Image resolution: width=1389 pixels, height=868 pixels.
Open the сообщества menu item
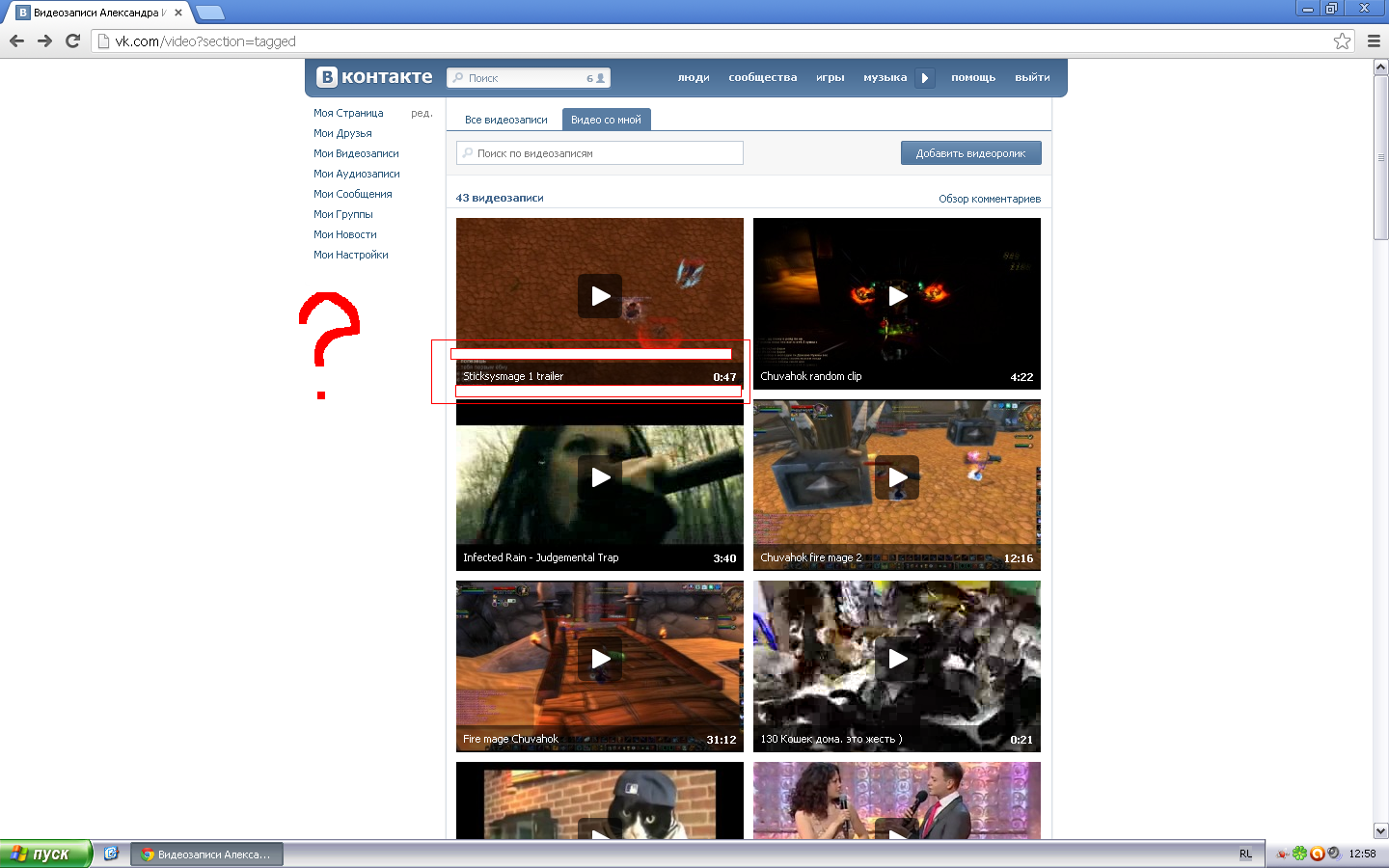pyautogui.click(x=763, y=77)
